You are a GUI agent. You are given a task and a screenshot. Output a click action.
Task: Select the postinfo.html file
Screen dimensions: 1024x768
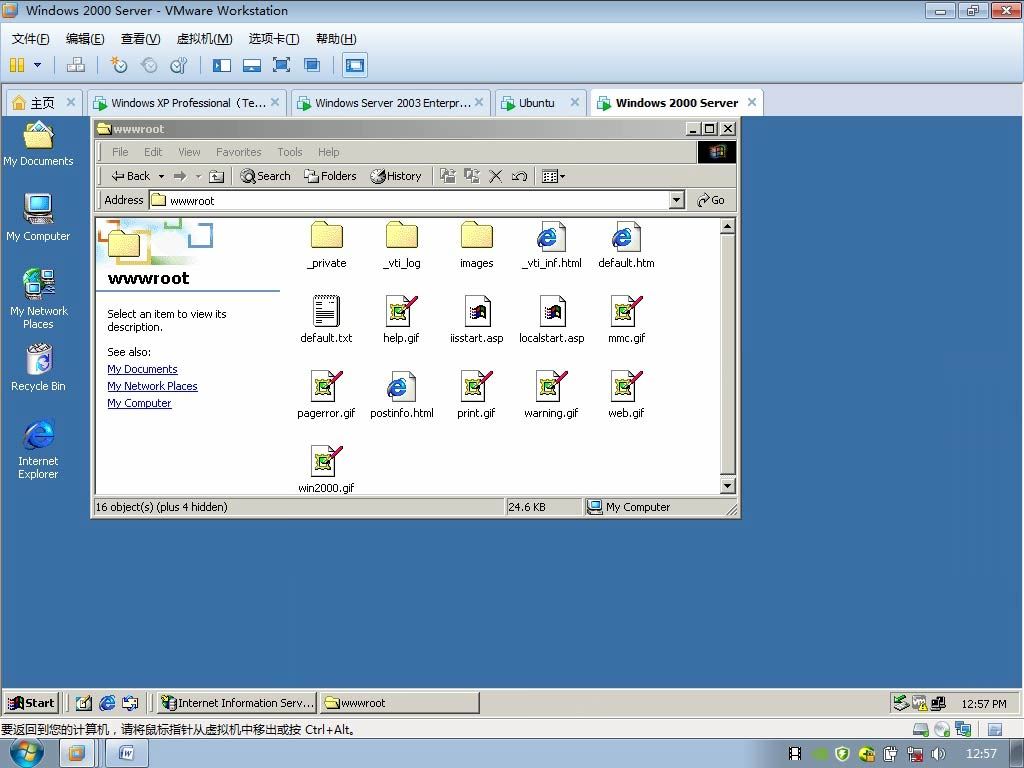tap(402, 394)
